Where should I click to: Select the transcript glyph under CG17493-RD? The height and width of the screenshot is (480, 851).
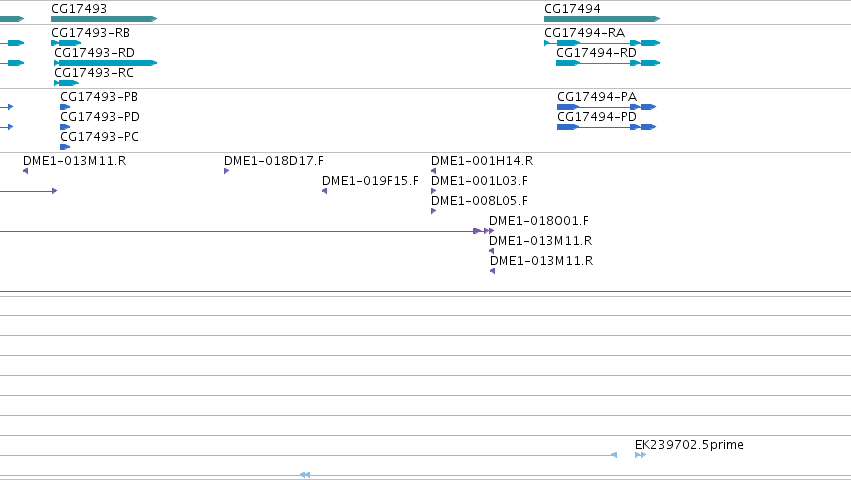[106, 63]
